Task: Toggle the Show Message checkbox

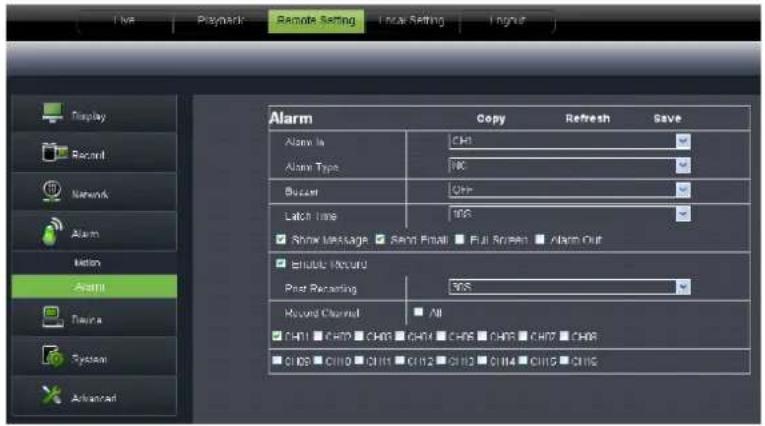Action: click(281, 239)
